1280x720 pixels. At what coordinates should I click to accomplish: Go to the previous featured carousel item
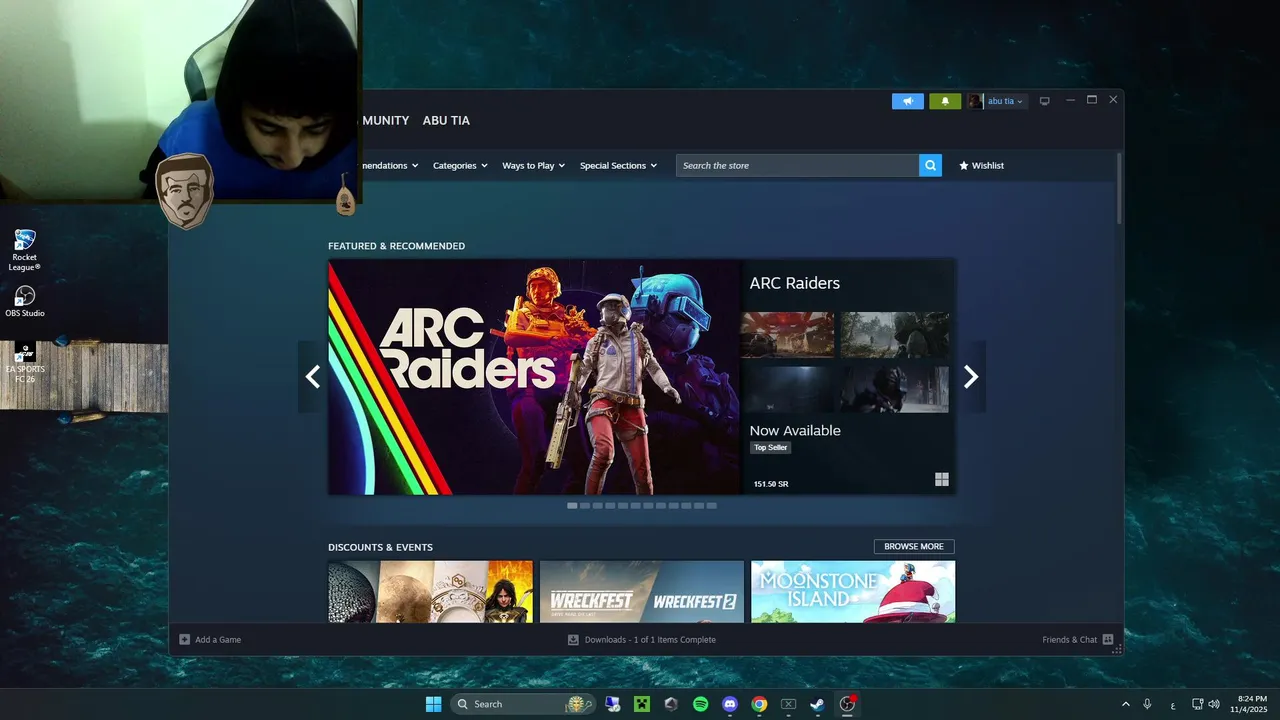[312, 377]
